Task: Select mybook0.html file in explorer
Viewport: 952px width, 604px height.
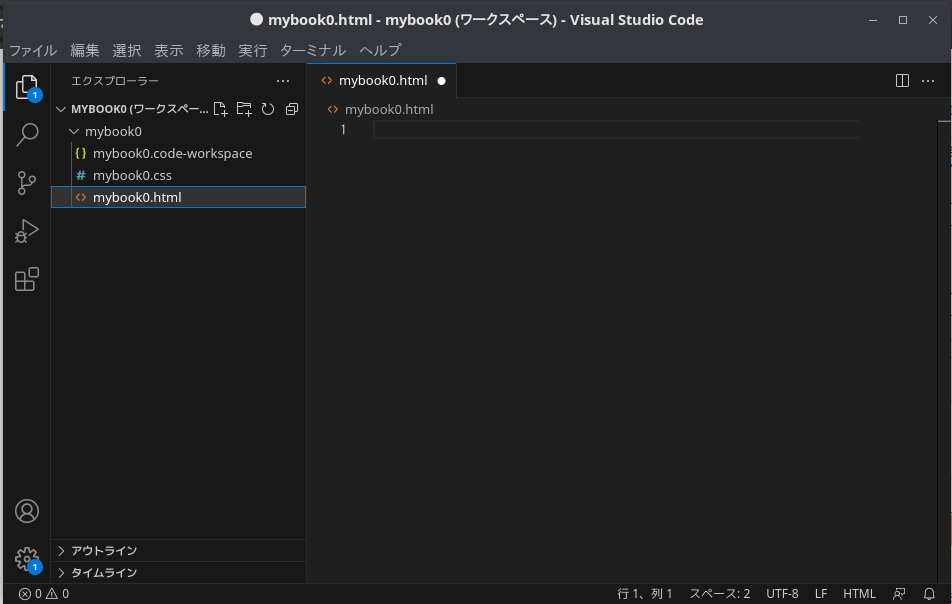Action: pos(178,197)
